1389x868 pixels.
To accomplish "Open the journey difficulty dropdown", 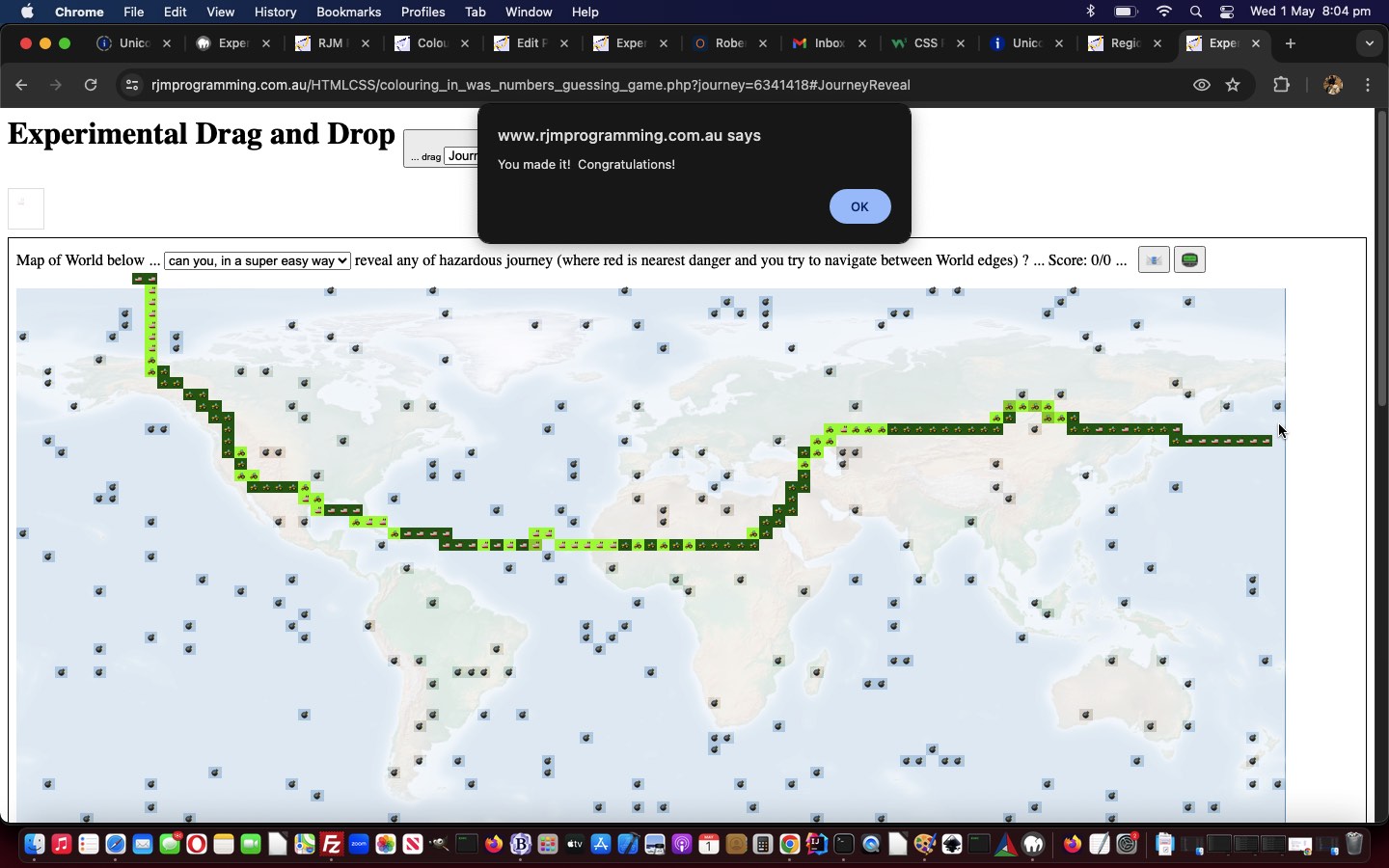I will [257, 261].
